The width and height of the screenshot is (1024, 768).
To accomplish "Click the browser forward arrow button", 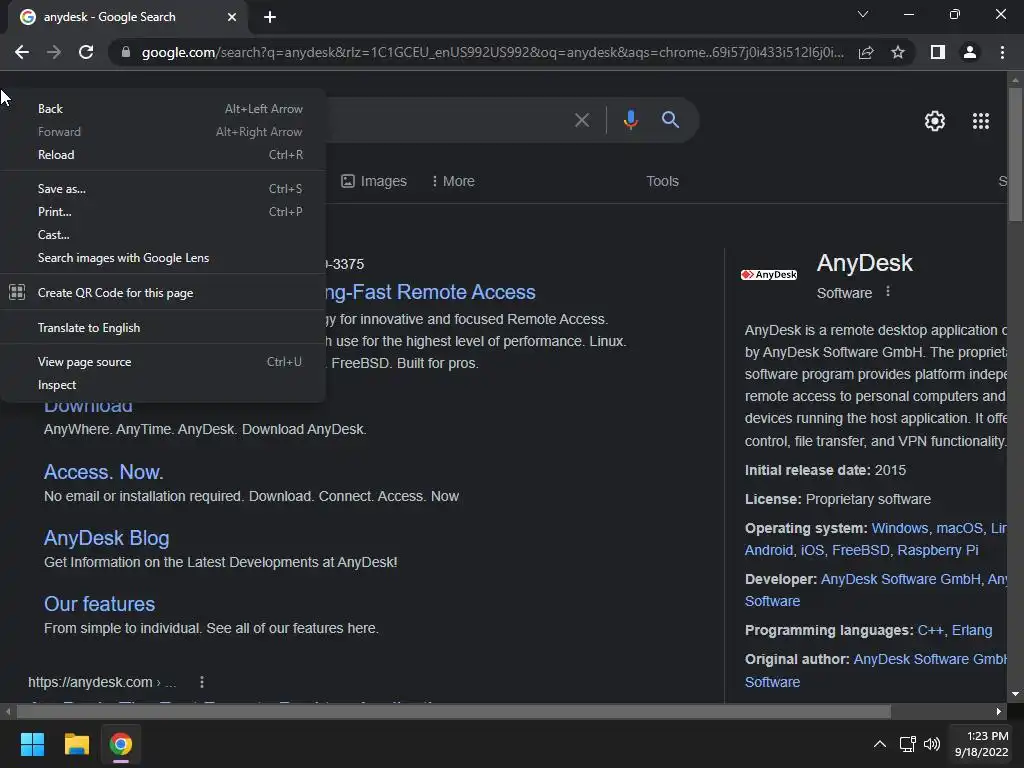I will [54, 52].
